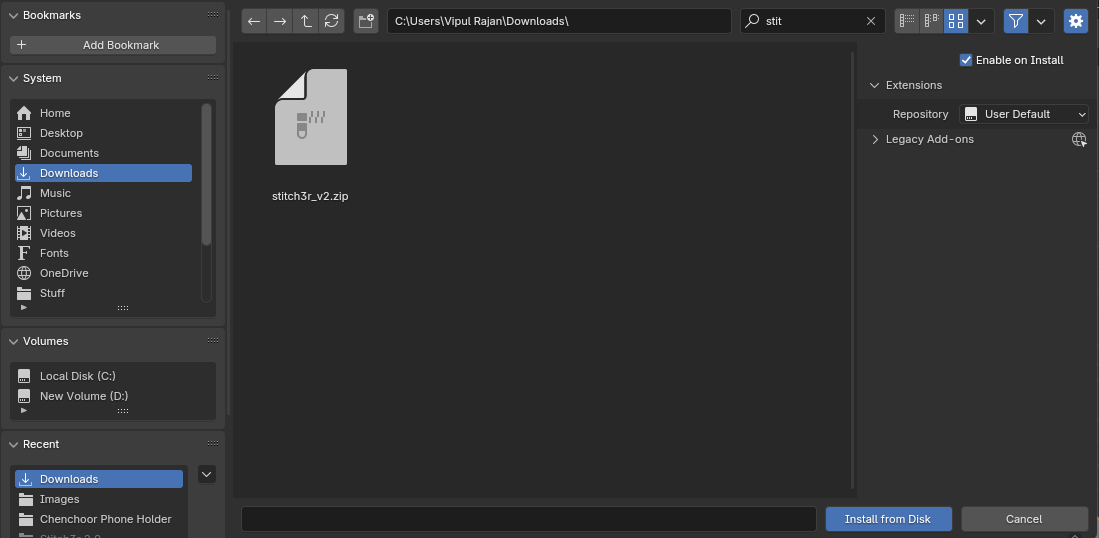Collapse the System panel
This screenshot has height=538, width=1099.
click(13, 78)
